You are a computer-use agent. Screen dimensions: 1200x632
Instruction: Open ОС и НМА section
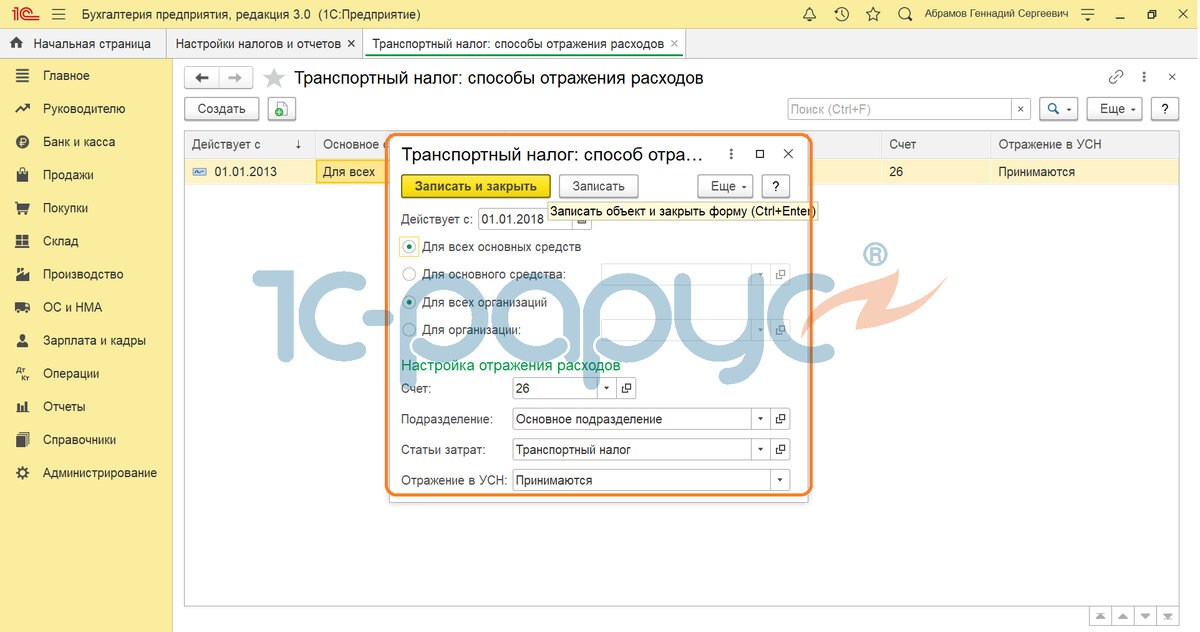click(x=73, y=307)
